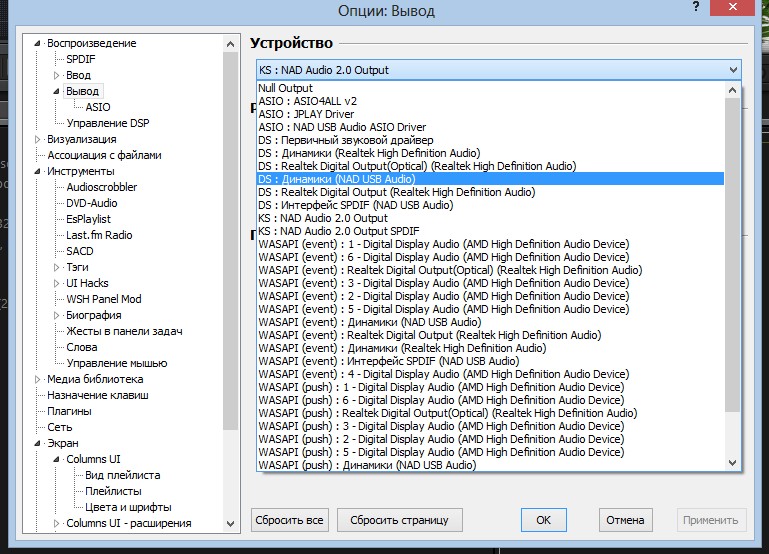Choose WASAPI (event) : Realtek Digital Output(Optical)
This screenshot has width=769, height=554.
pos(490,270)
